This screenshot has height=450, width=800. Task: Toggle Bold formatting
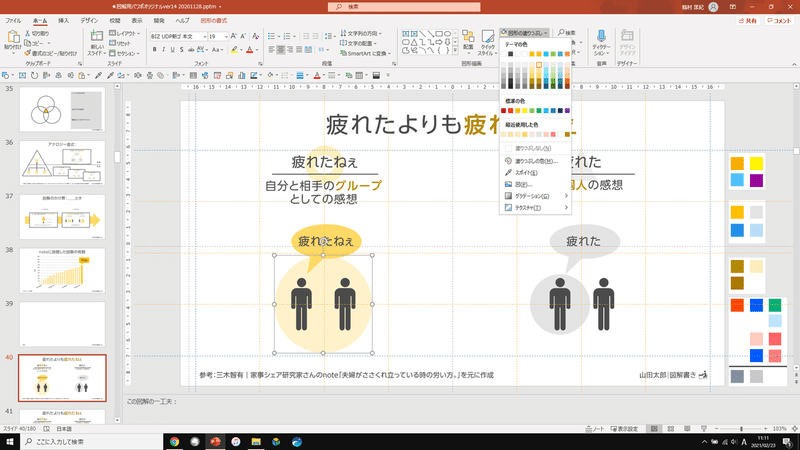point(155,49)
